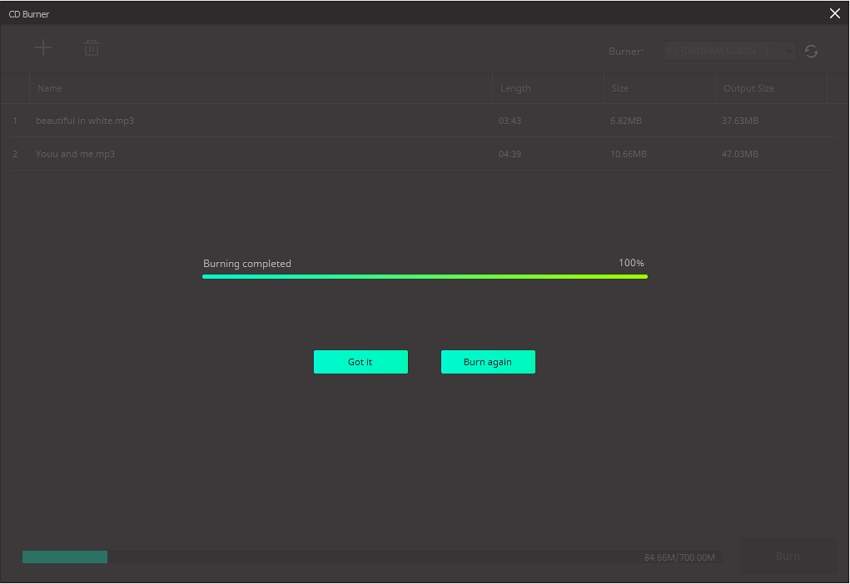Click the 10.66MB size cell
Image resolution: width=850 pixels, height=584 pixels.
tap(628, 154)
